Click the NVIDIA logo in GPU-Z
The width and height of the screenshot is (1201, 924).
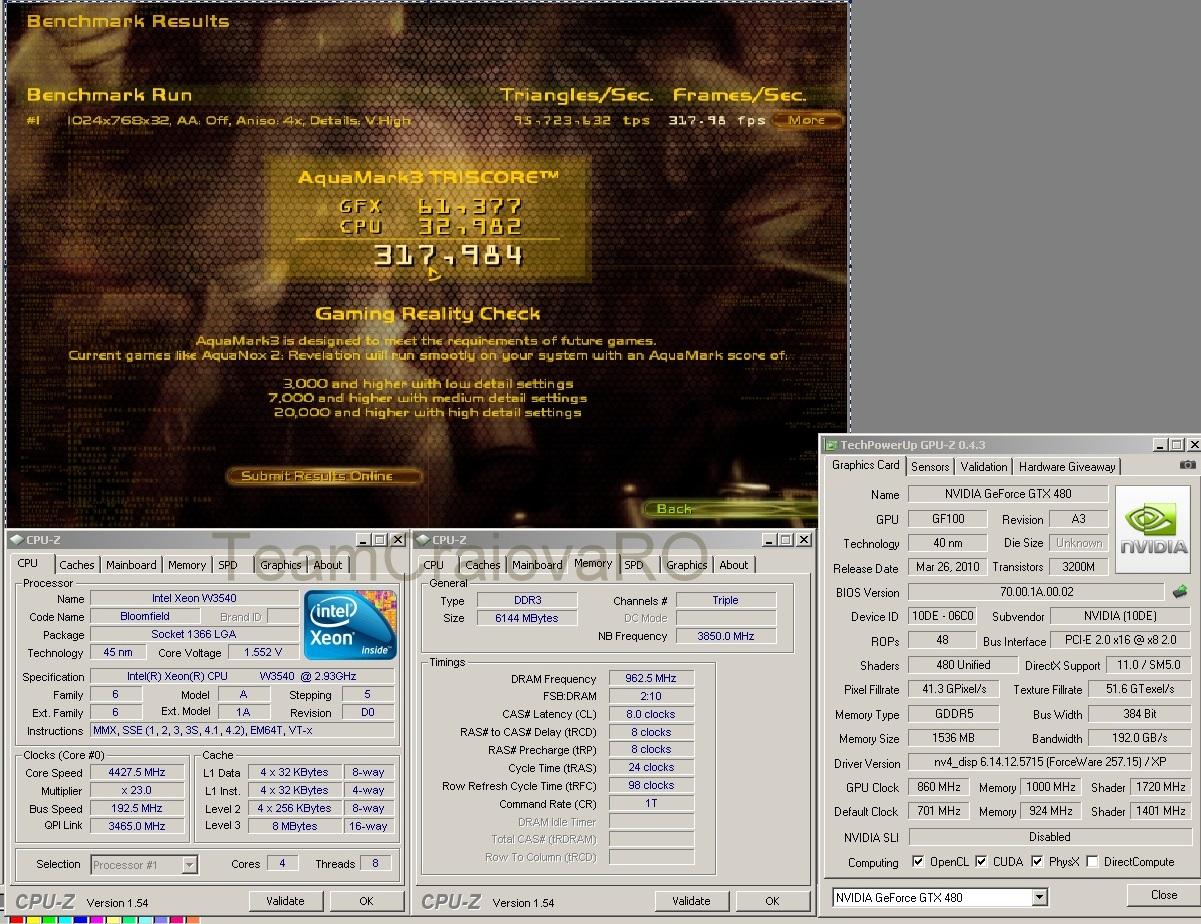click(x=1153, y=529)
